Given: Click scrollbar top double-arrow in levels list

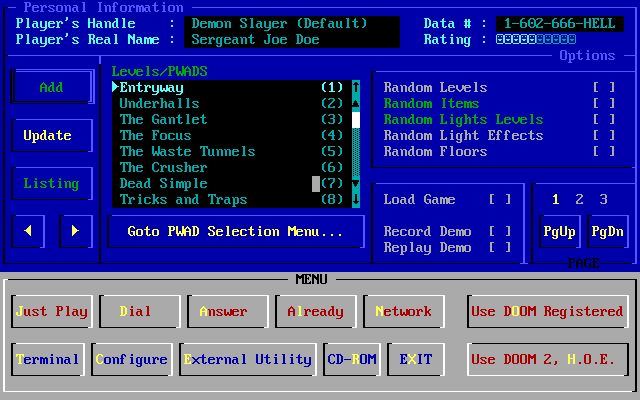Looking at the screenshot, I should (x=356, y=87).
